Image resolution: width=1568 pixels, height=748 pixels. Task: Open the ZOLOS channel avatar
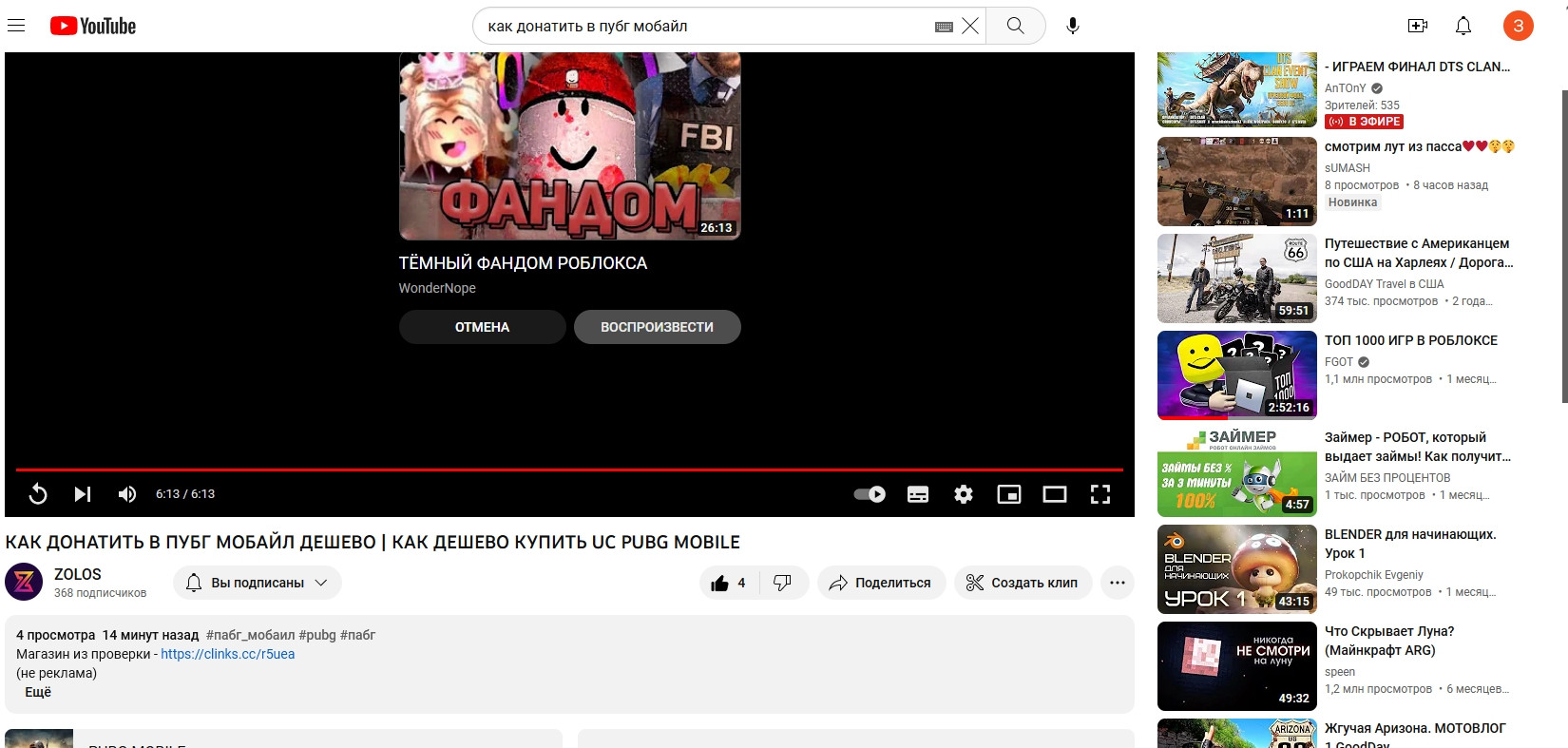(x=24, y=582)
